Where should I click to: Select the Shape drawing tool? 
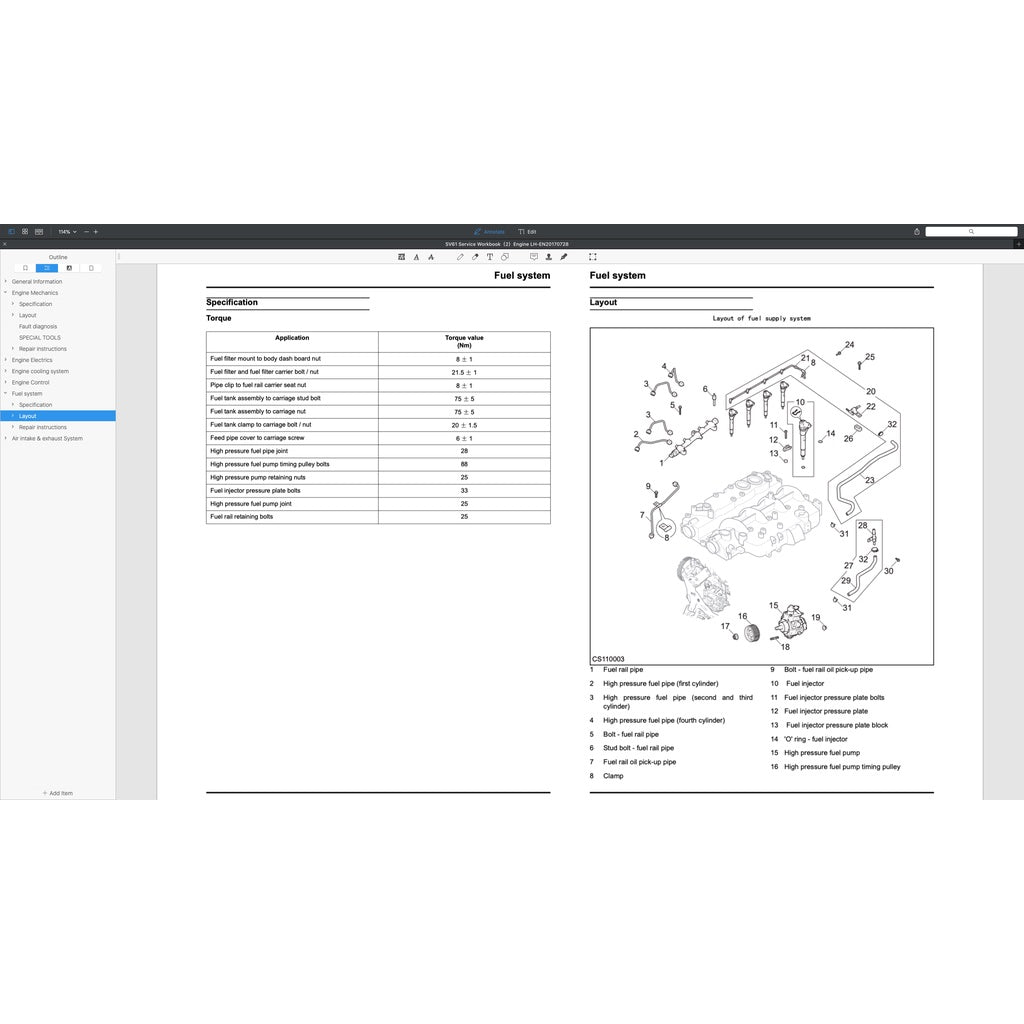click(505, 257)
